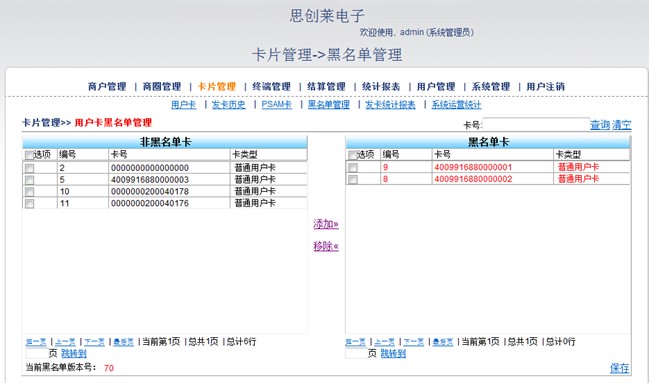Viewport: 654px width, 389px height.
Task: Check the row with card 0000000000000000
Action: coord(29,168)
